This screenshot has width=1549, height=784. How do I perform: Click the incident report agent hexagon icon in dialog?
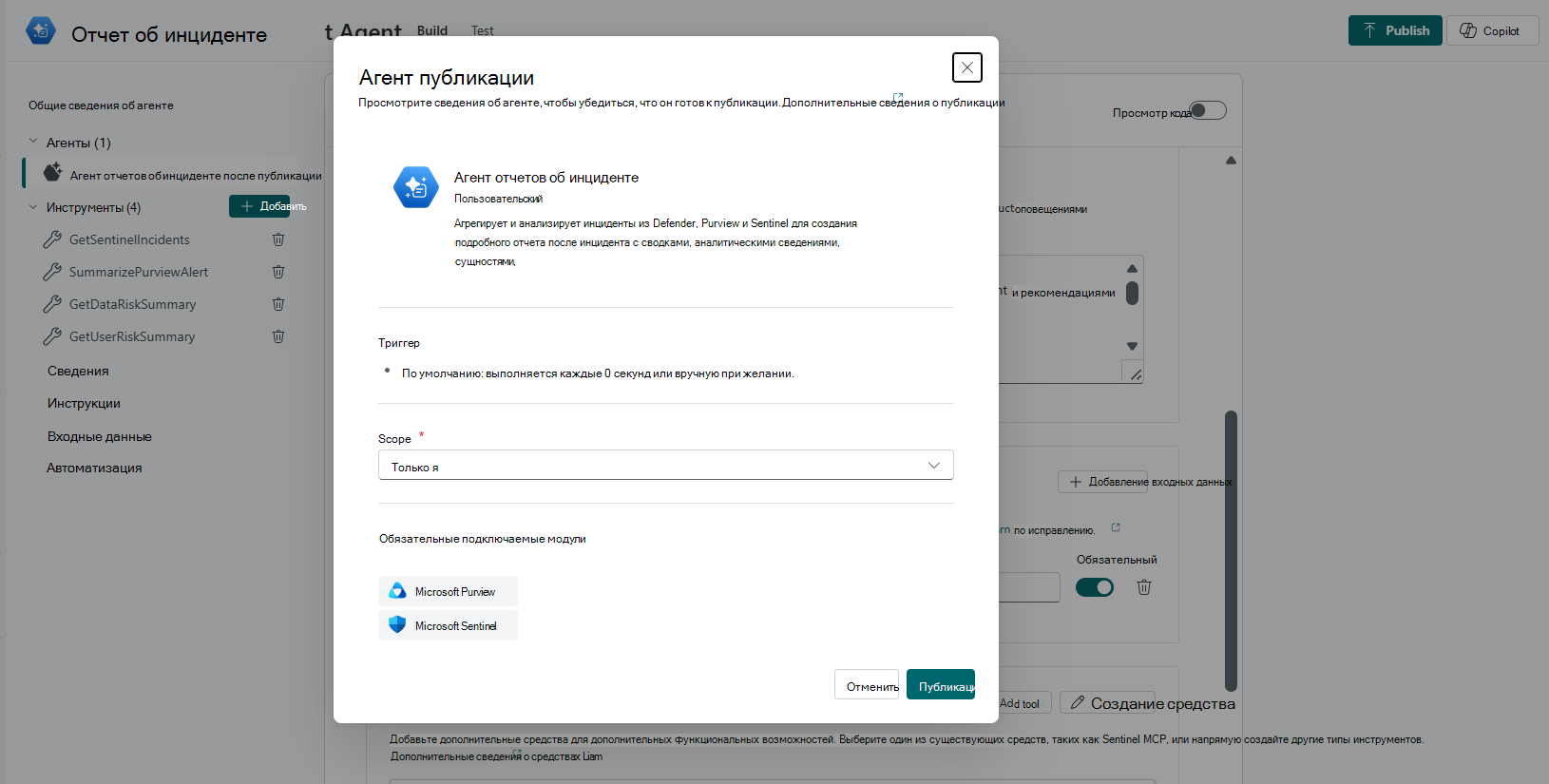tap(416, 187)
